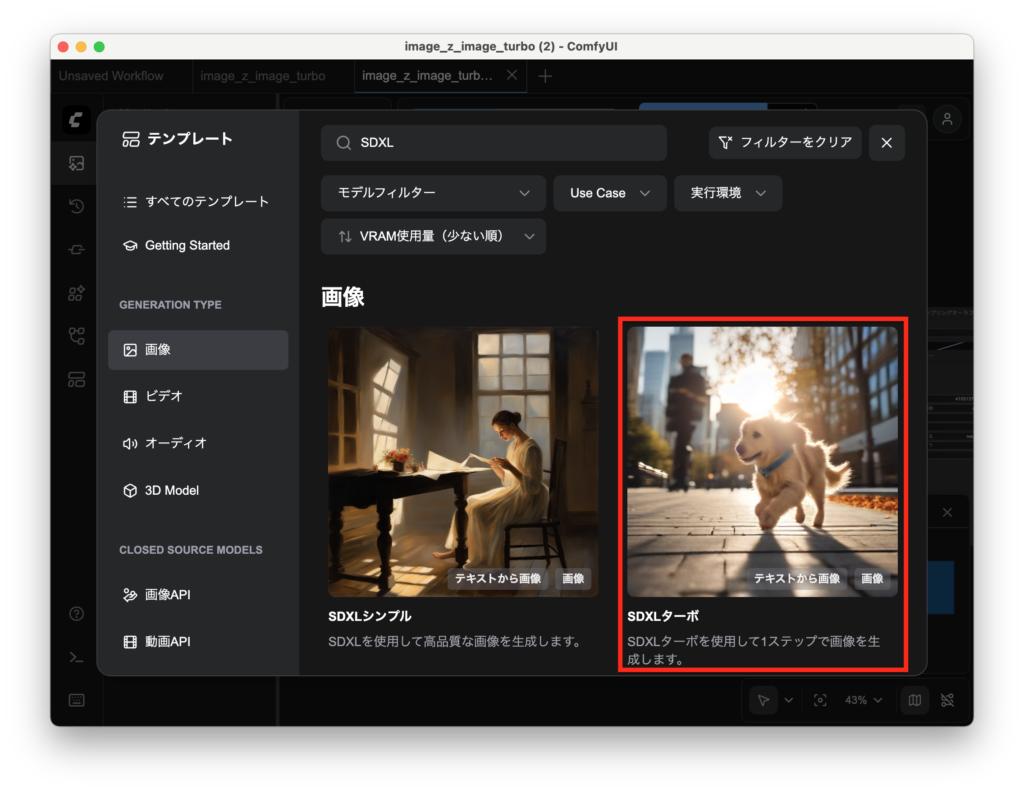
Task: Open the 43% zoom level dropdown
Action: 864,700
